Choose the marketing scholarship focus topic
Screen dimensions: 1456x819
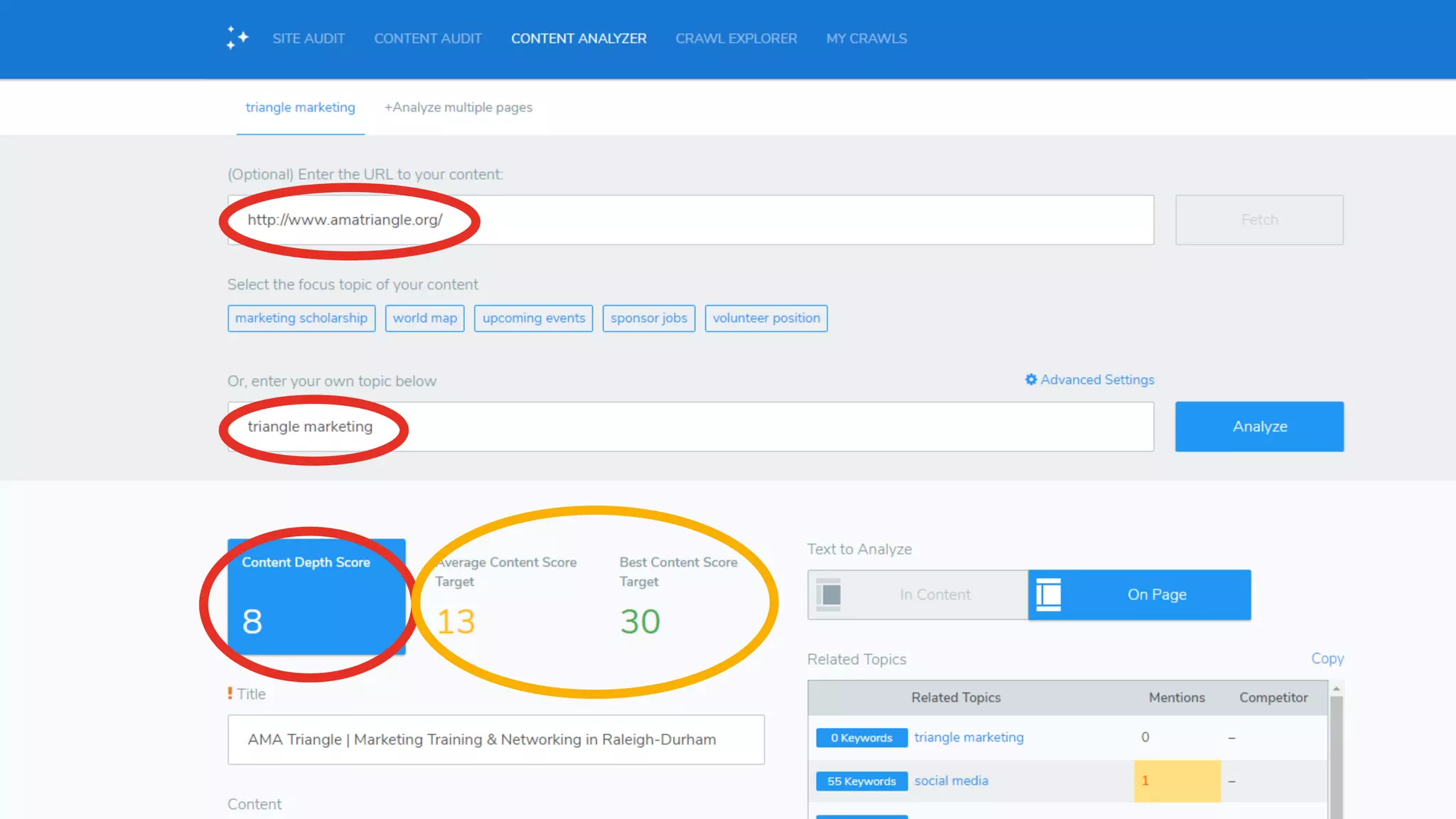pyautogui.click(x=301, y=318)
